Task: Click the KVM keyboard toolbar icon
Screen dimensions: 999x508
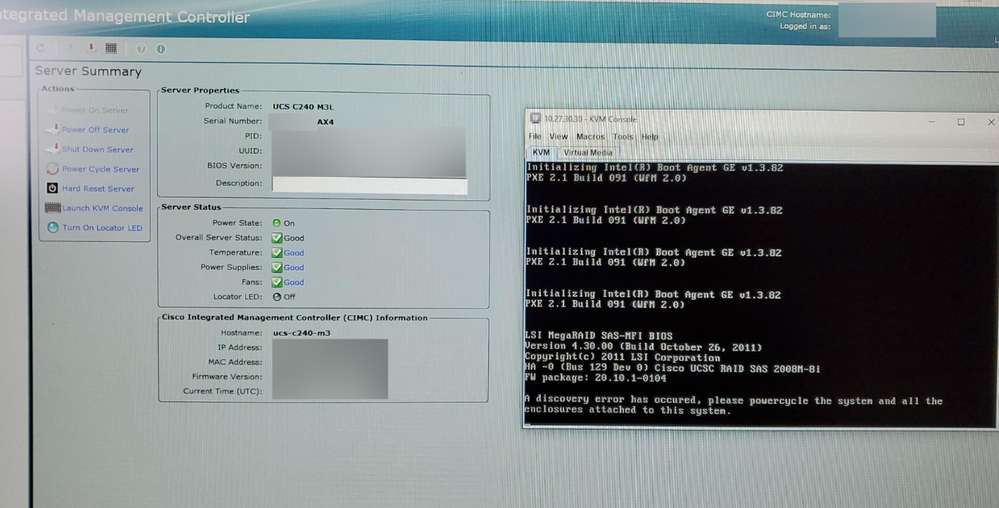Action: (111, 48)
